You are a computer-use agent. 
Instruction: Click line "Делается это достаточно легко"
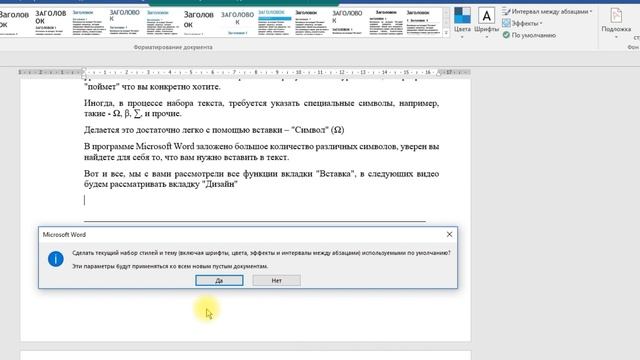point(214,130)
